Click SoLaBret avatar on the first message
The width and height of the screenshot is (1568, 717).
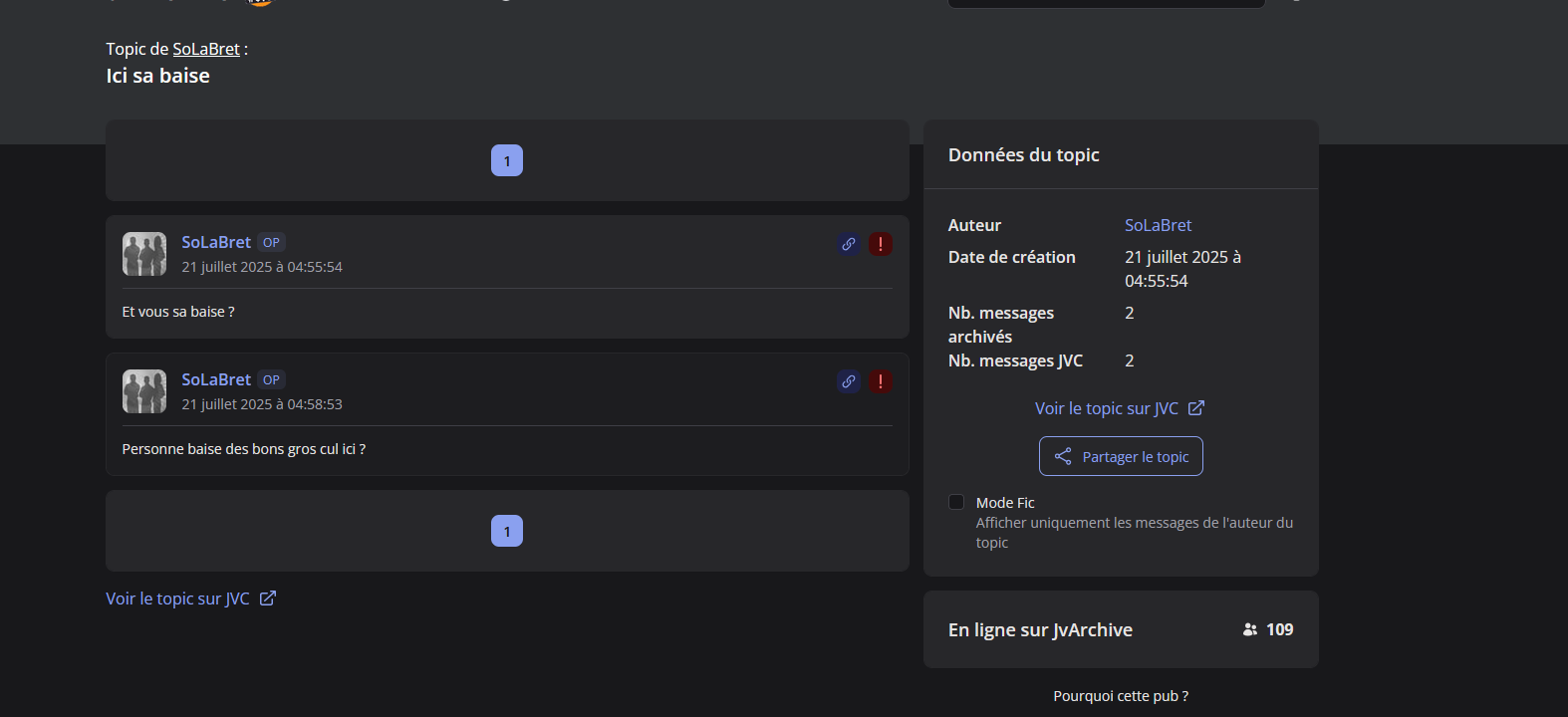(144, 254)
